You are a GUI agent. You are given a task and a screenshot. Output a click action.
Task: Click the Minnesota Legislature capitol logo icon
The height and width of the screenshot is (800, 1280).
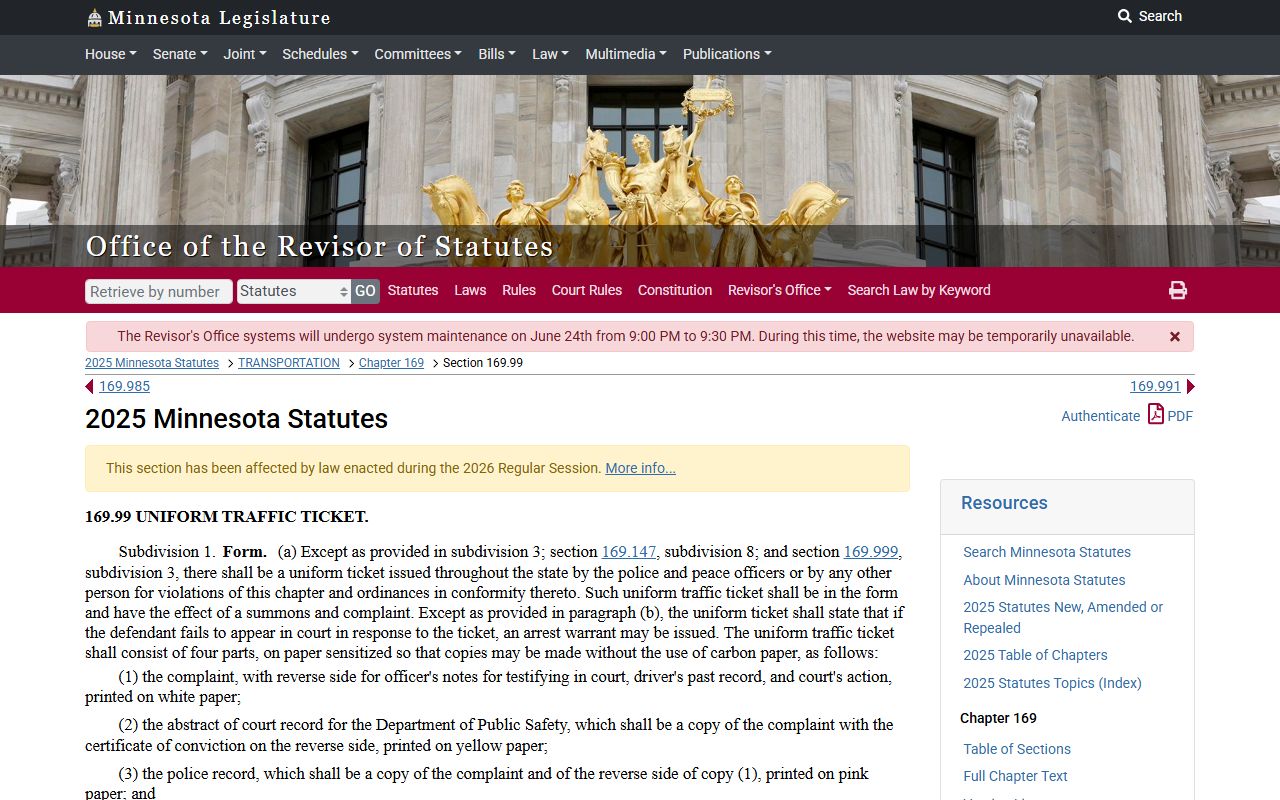[94, 18]
